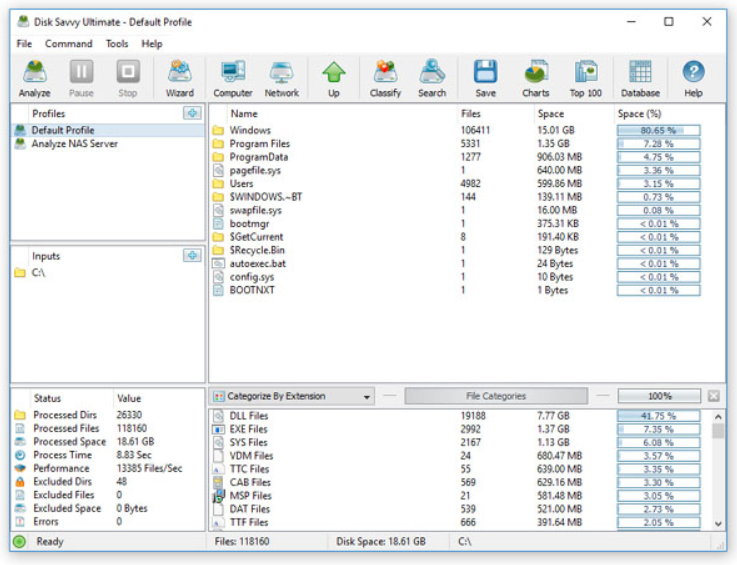Open the Charts tool
The width and height of the screenshot is (737, 565).
535,78
